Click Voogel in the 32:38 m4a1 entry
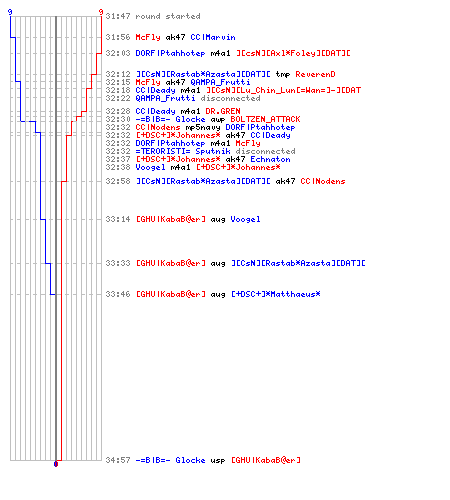 coord(150,167)
